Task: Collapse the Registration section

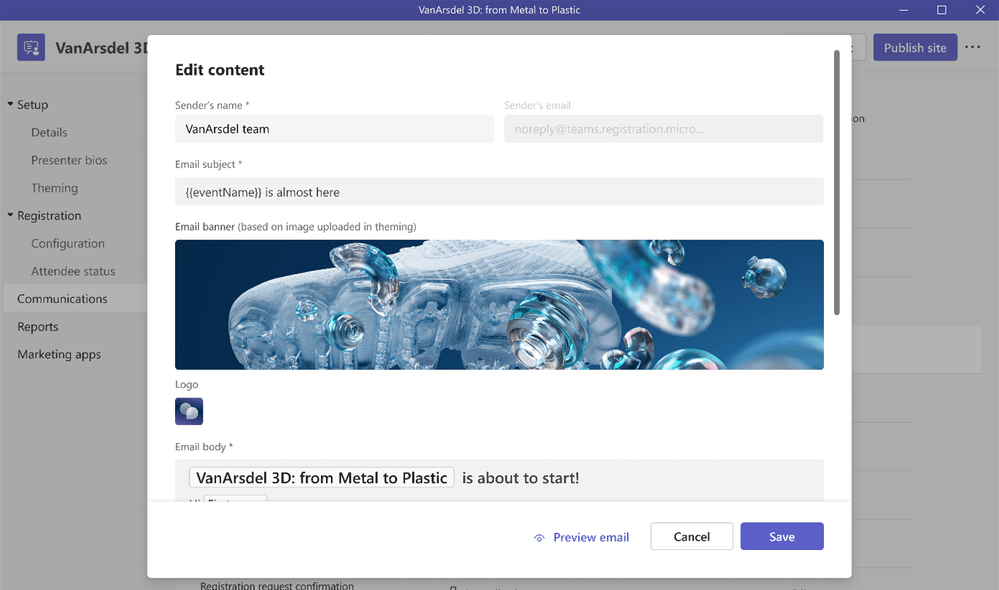Action: click(x=11, y=216)
